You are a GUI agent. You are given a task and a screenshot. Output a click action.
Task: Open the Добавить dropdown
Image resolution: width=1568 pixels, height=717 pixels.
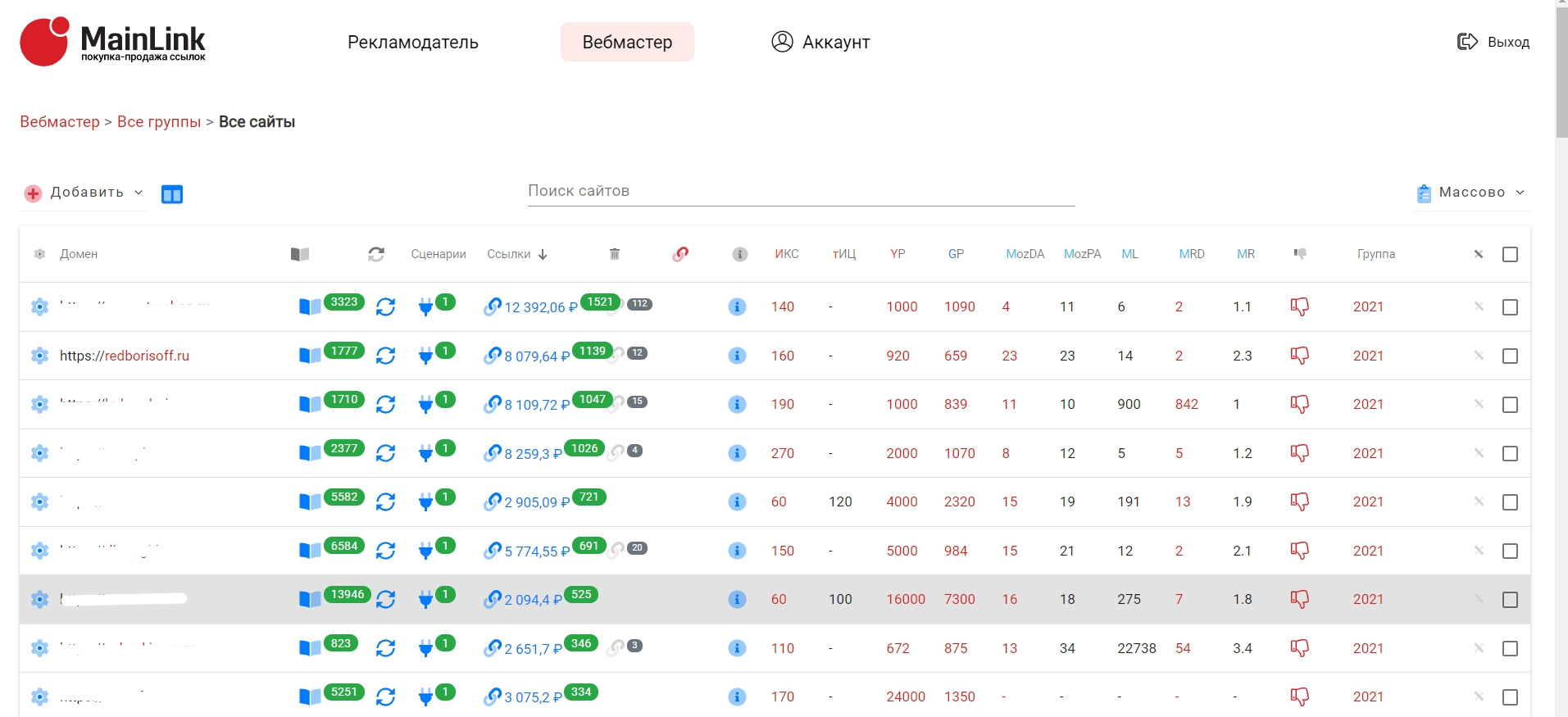[85, 193]
